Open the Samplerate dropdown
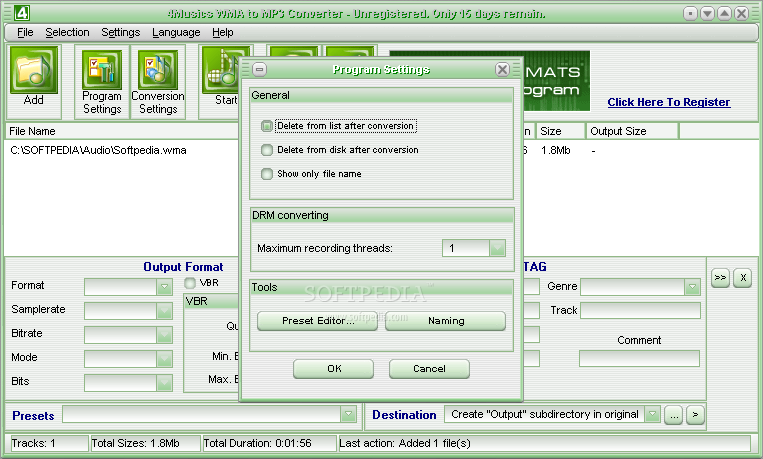The image size is (763, 459). click(x=164, y=311)
